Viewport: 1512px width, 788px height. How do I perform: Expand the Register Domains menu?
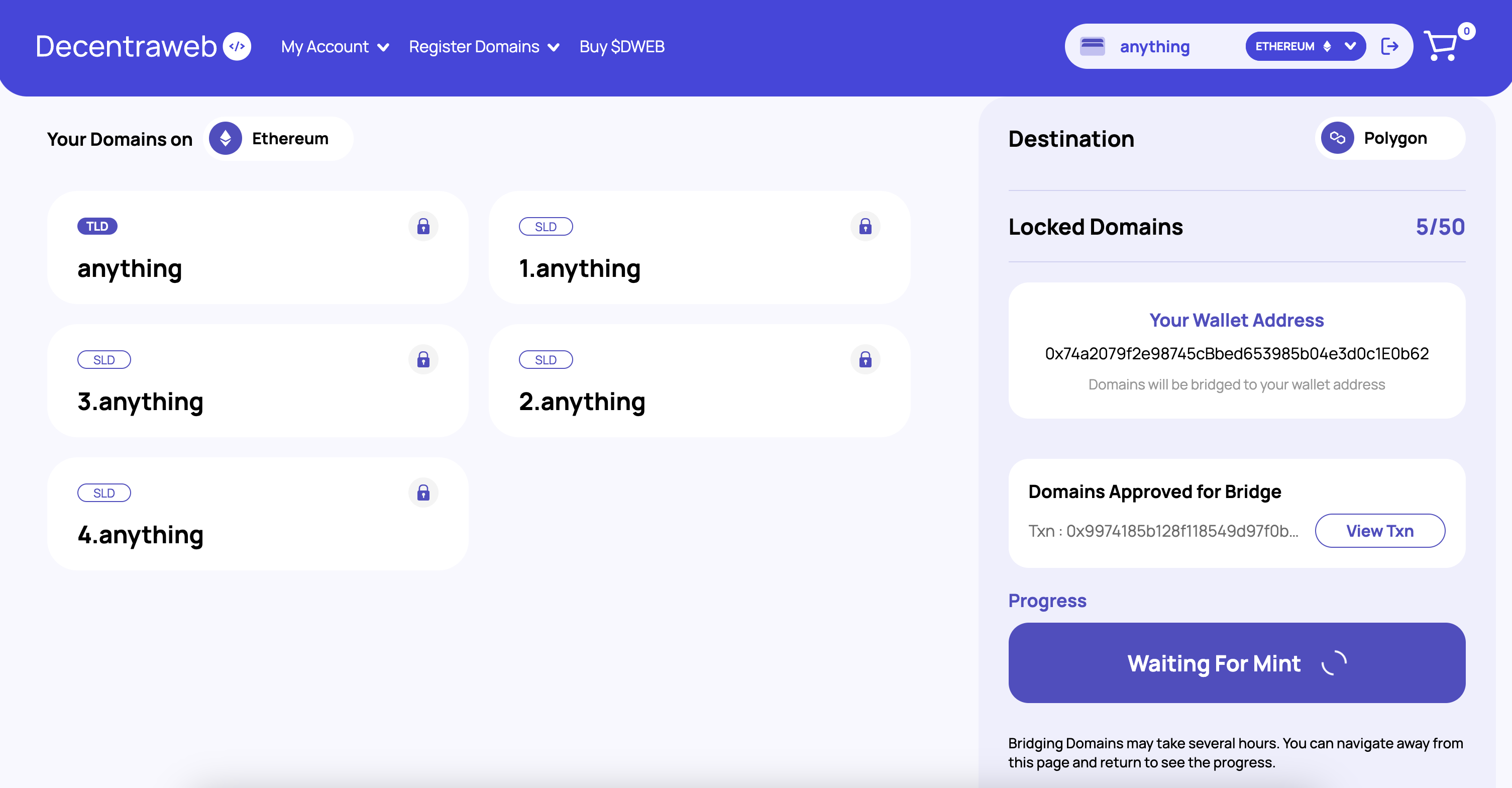coord(484,46)
